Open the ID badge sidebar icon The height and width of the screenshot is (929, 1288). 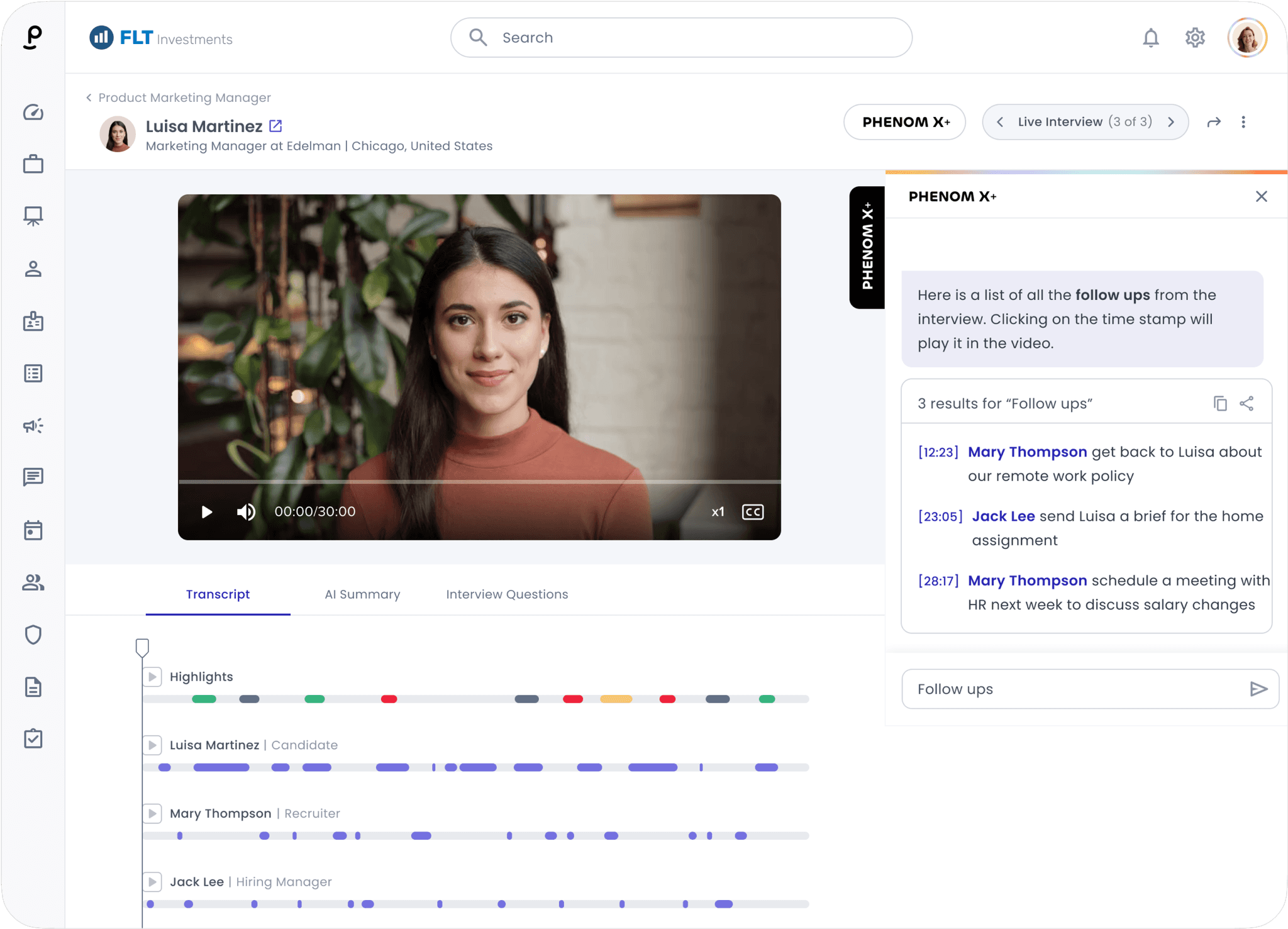click(x=33, y=321)
